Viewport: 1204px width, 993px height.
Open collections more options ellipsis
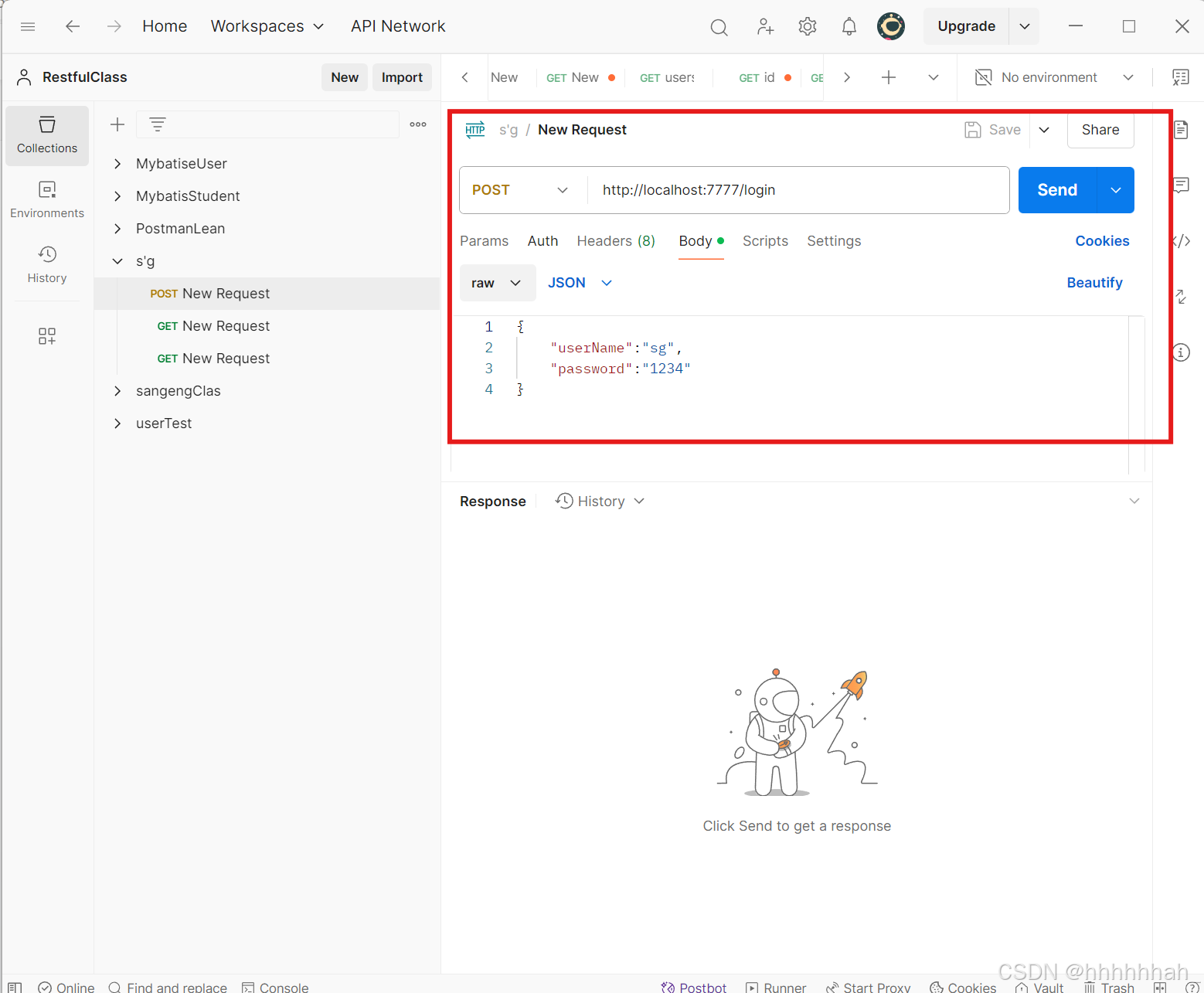[x=418, y=124]
